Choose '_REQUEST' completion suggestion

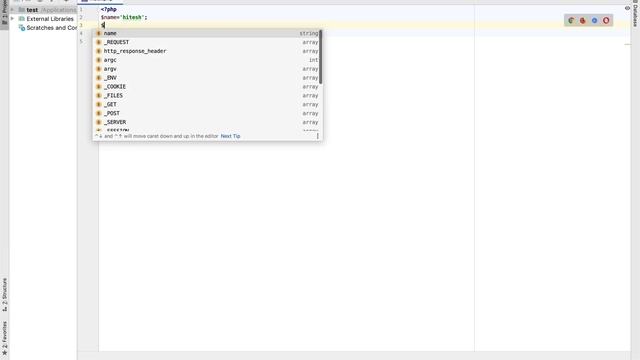click(207, 42)
